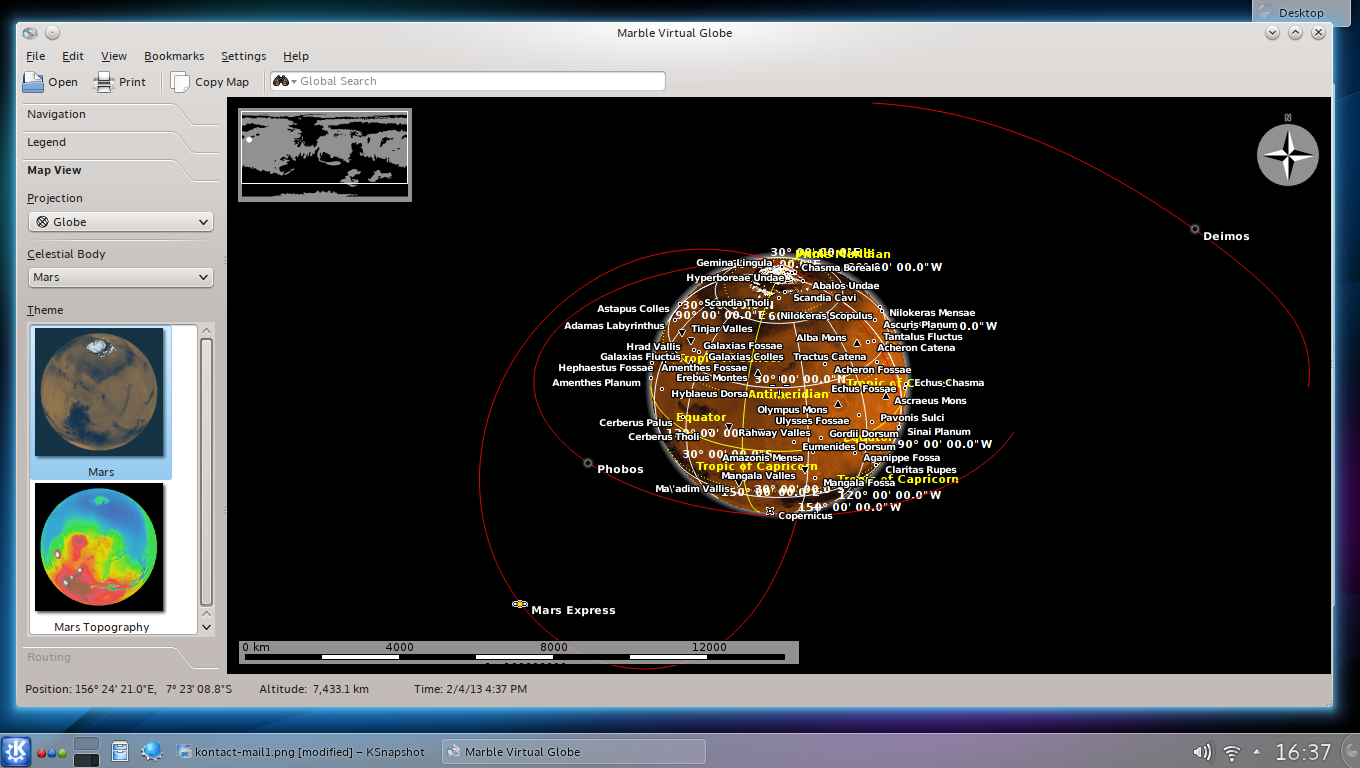This screenshot has height=768, width=1360.
Task: Click the theme list scroll up arrow
Action: (207, 330)
